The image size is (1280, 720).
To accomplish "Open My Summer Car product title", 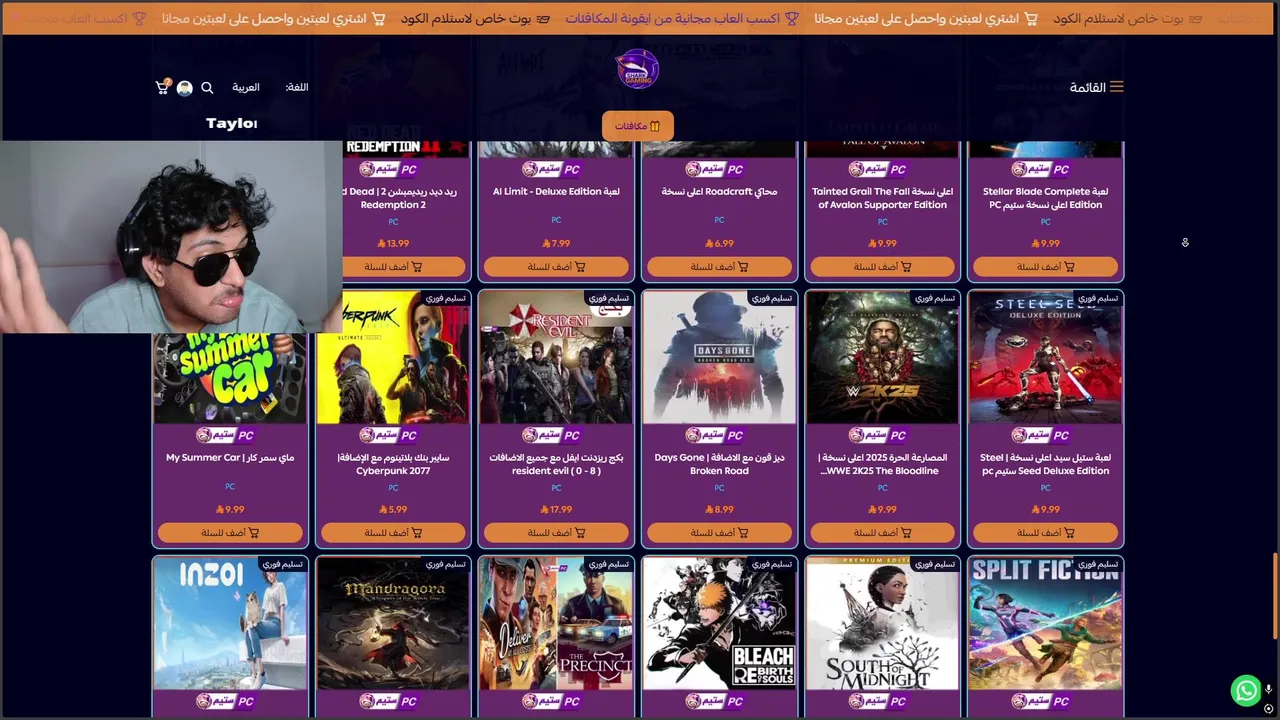I will pyautogui.click(x=230, y=458).
